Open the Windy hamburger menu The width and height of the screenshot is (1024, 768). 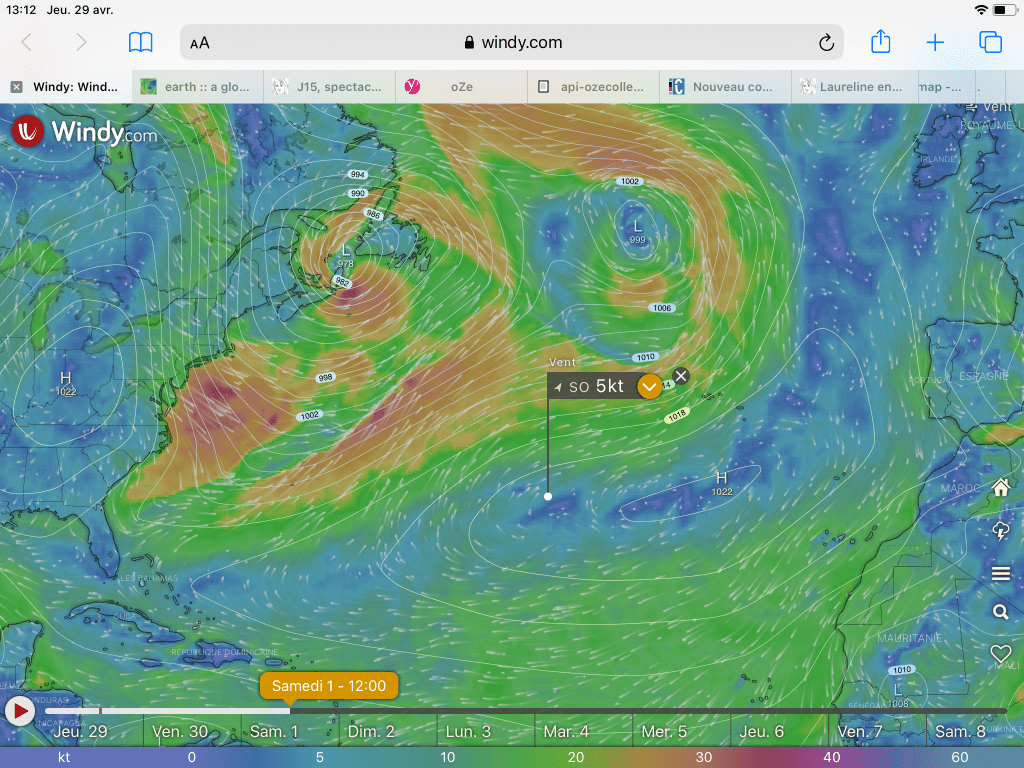click(x=1000, y=573)
